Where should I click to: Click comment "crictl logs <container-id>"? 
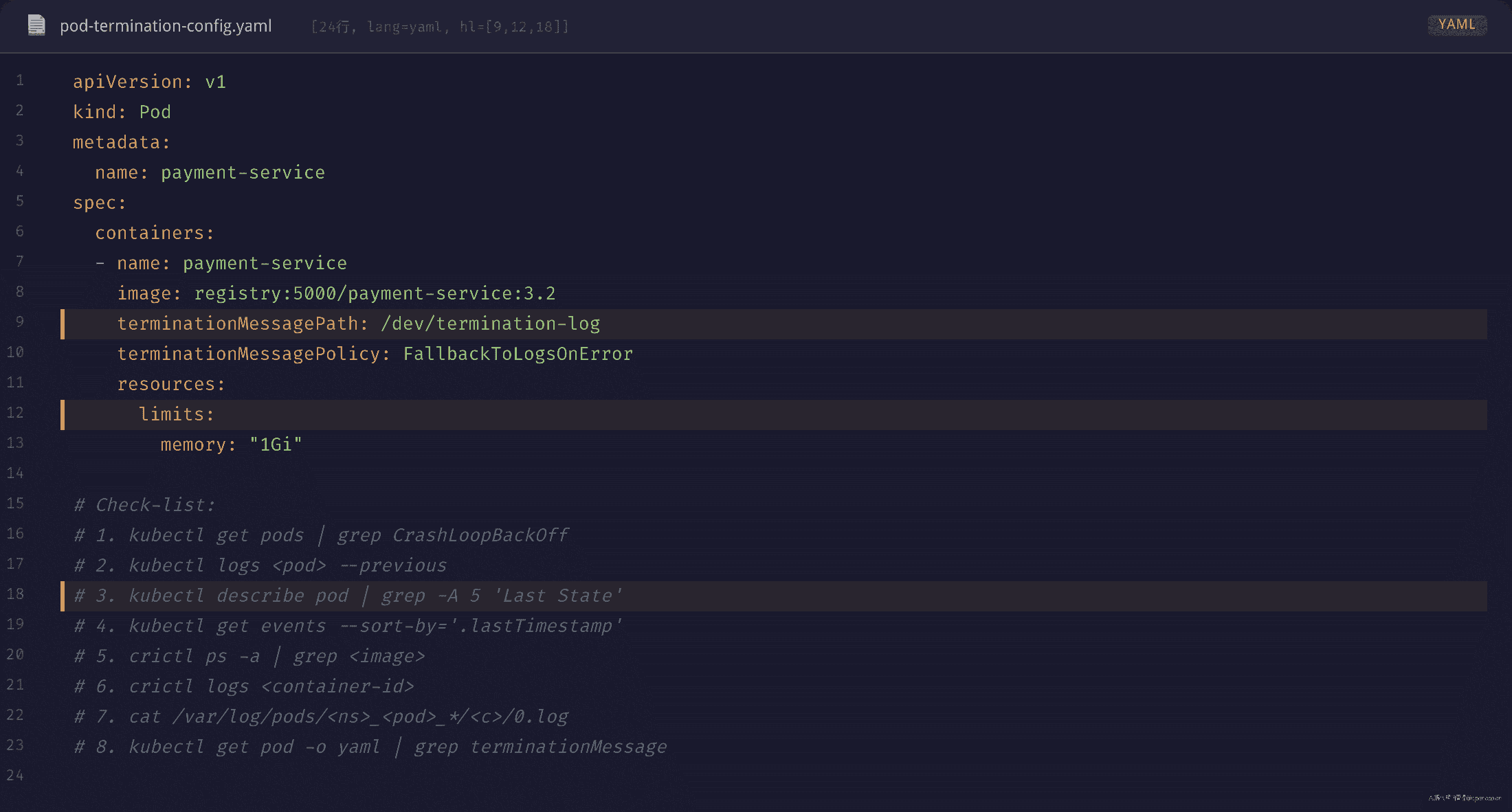(243, 686)
